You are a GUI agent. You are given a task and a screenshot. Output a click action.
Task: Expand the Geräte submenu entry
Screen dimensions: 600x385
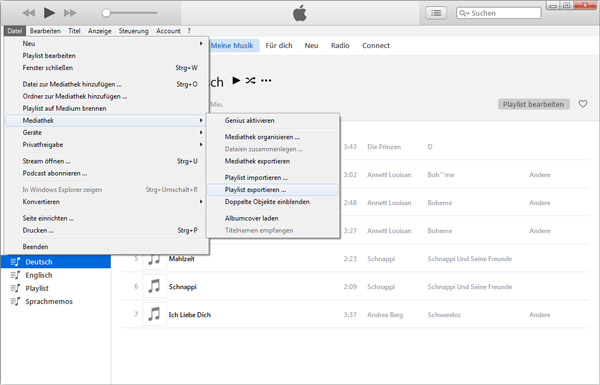point(106,132)
